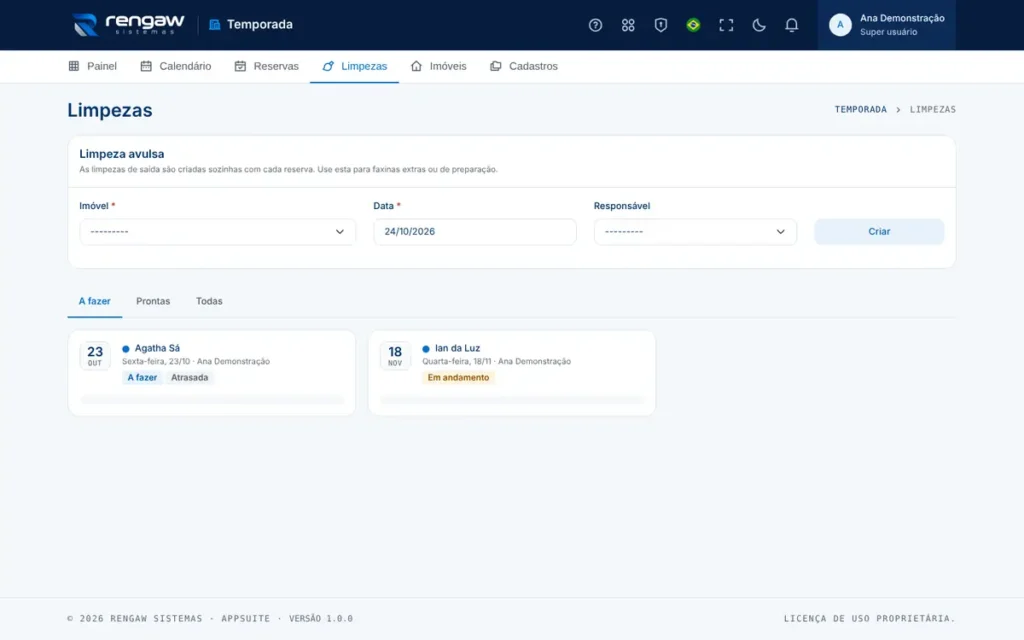Screen dimensions: 1024x640
Task: Switch to the Reservas tab
Action: pyautogui.click(x=266, y=66)
